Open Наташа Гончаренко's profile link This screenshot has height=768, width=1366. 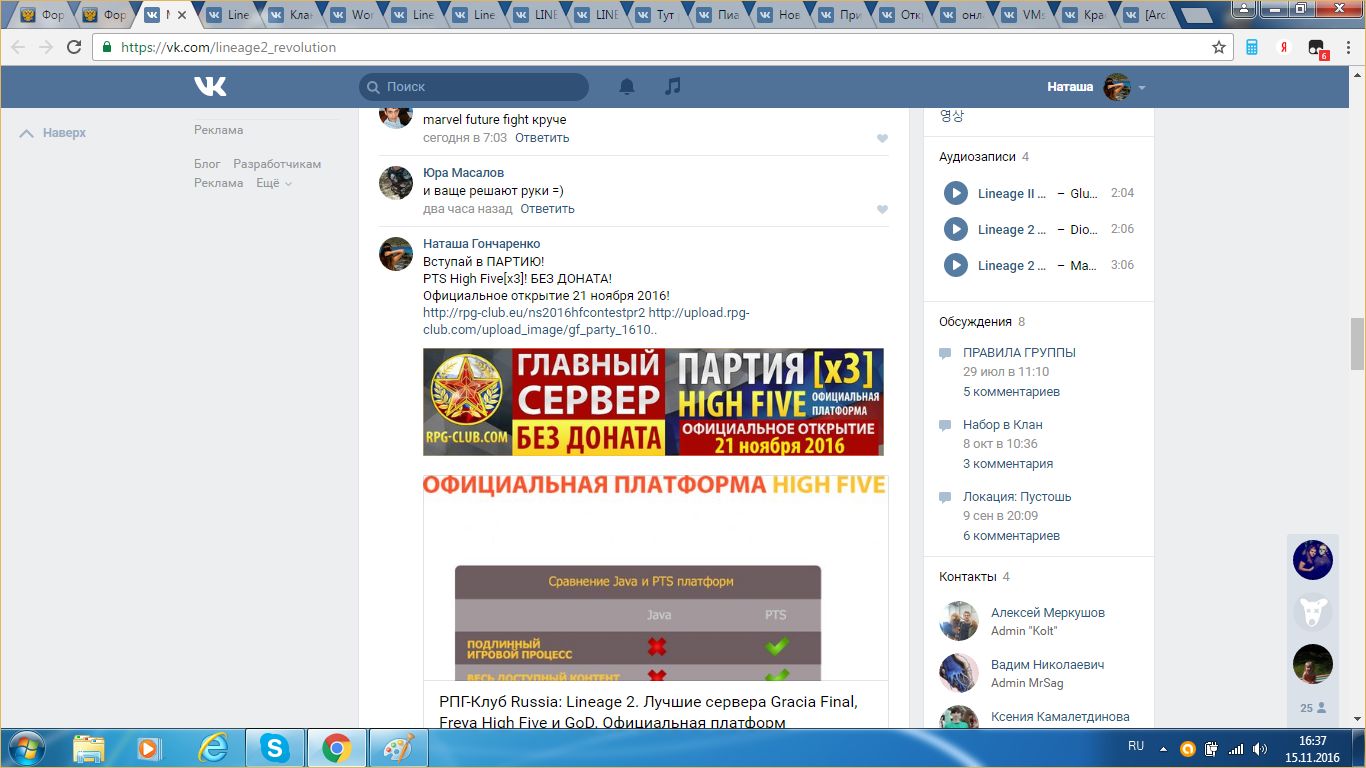click(481, 244)
